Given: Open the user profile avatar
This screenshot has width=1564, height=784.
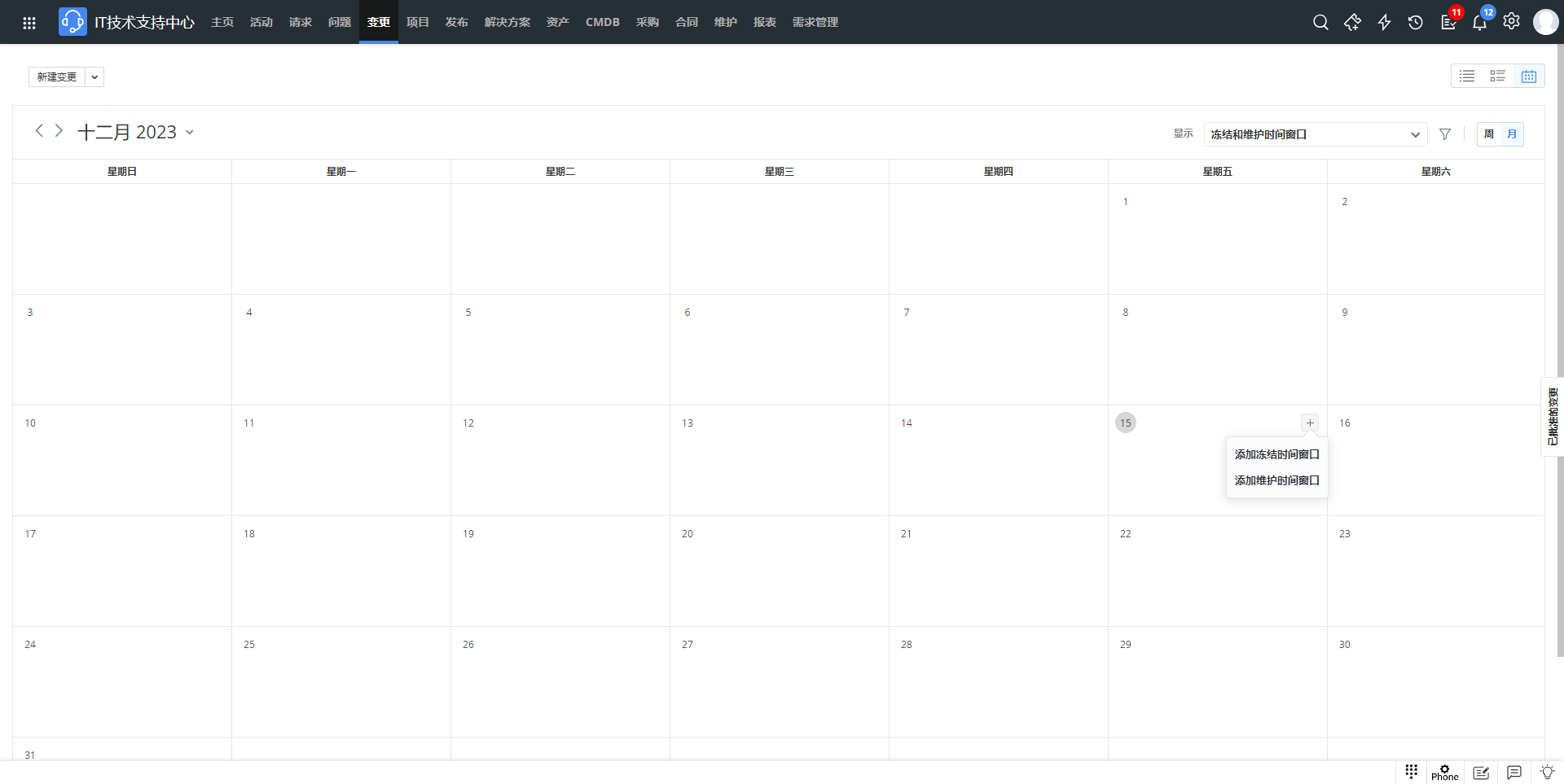Looking at the screenshot, I should [x=1545, y=22].
